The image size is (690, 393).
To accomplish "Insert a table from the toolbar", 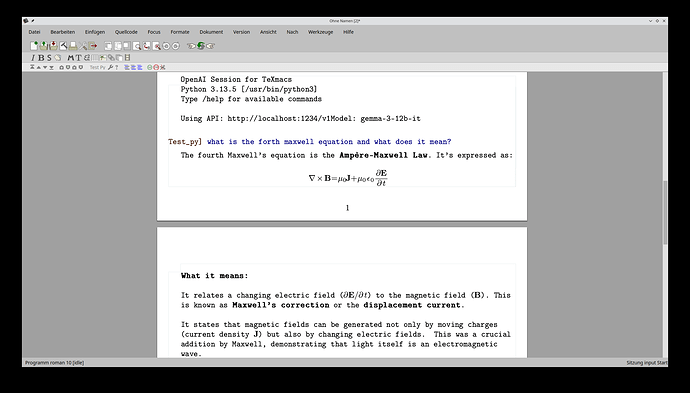I will point(95,58).
